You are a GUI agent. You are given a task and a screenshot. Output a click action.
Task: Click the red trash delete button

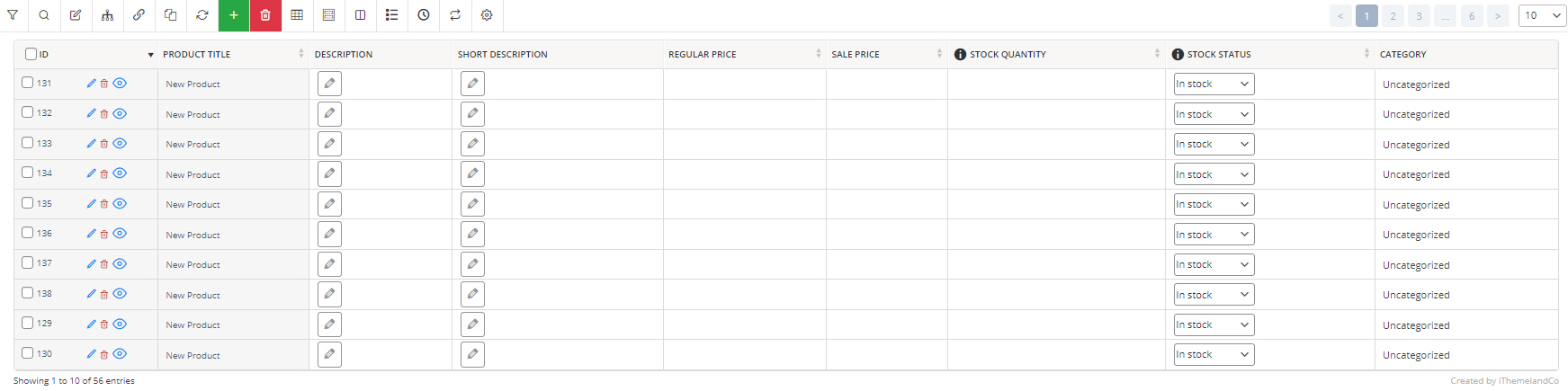tap(265, 15)
